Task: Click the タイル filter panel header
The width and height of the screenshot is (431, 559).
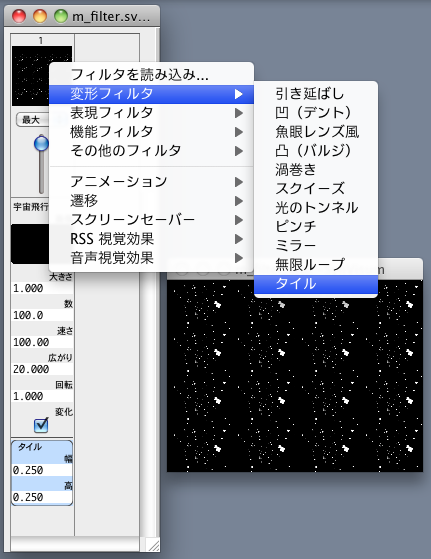Action: click(x=42, y=447)
